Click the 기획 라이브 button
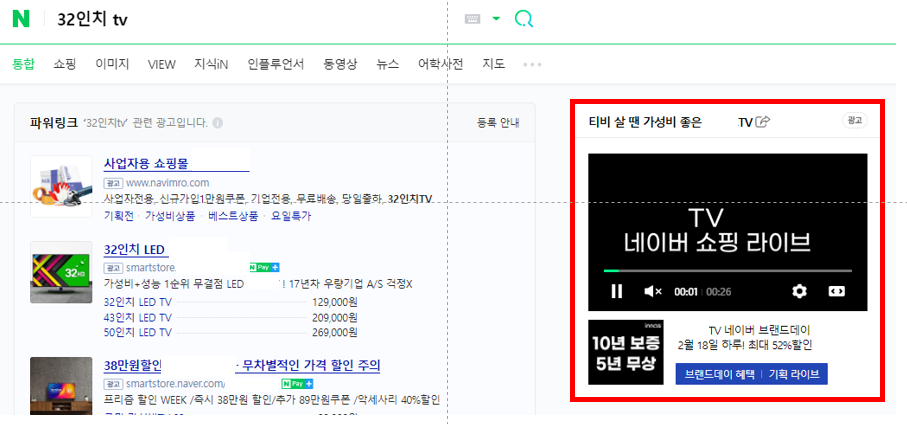The image size is (907, 424). [x=794, y=374]
